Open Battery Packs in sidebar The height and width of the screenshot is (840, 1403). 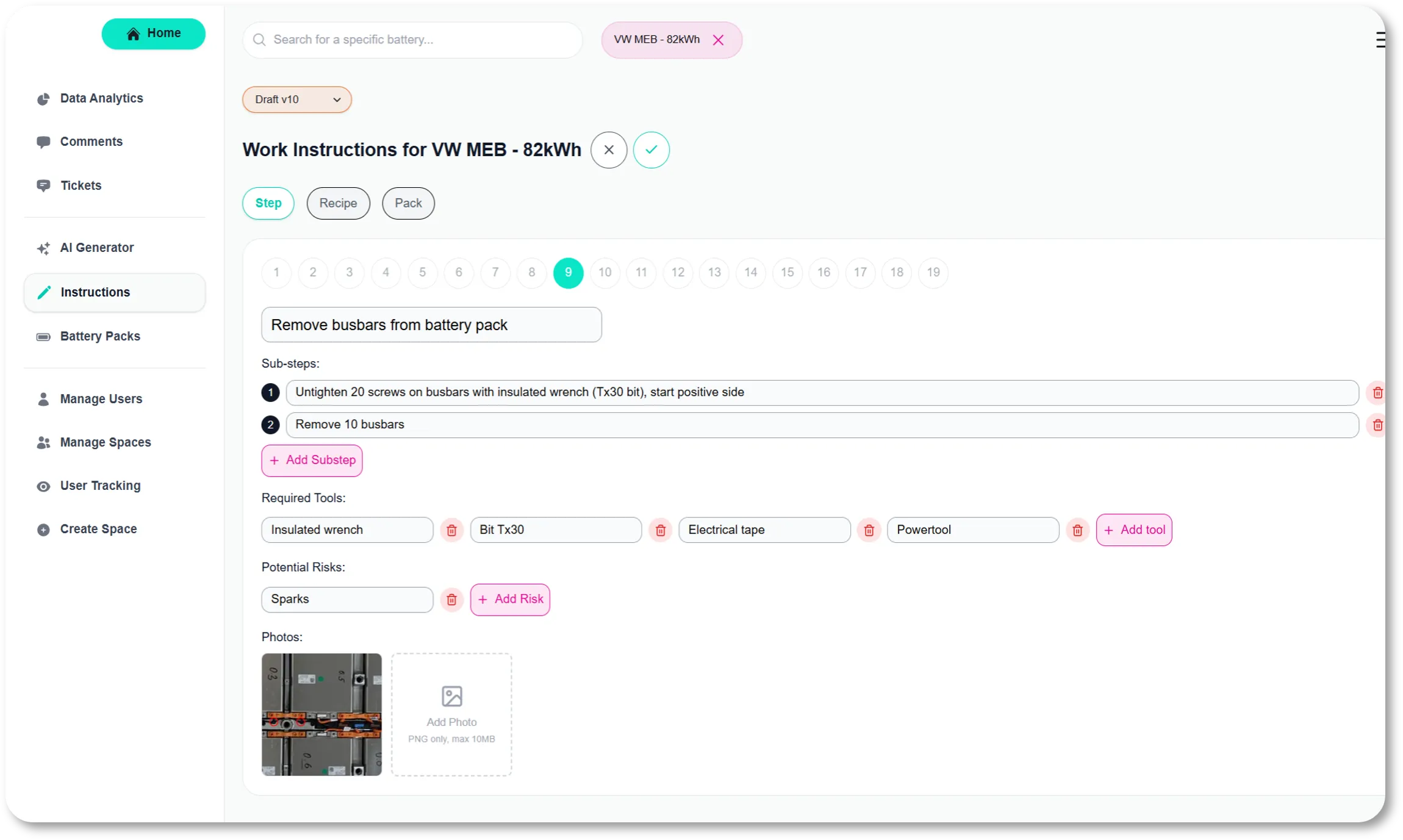coord(88,336)
